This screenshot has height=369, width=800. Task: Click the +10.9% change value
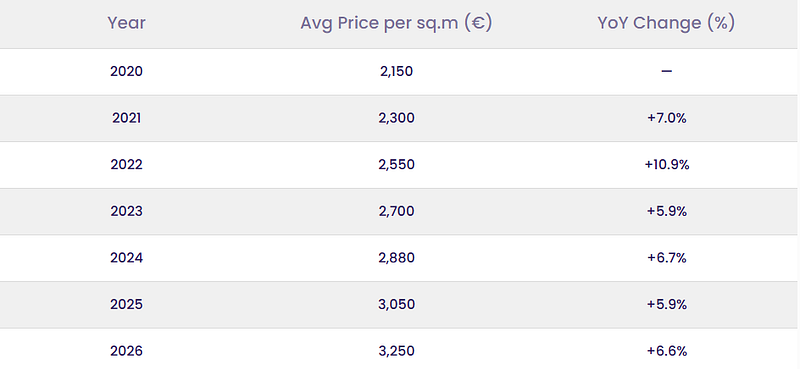tap(666, 165)
